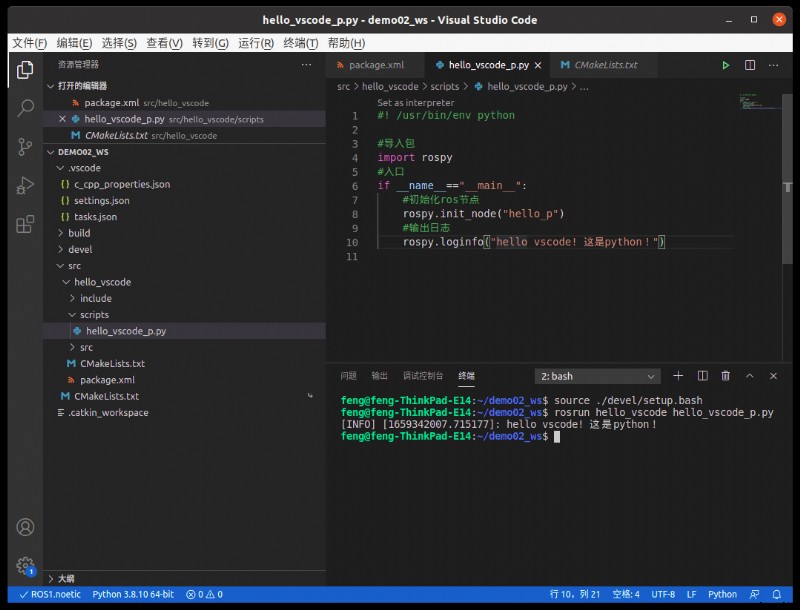Open the Search view icon
The image size is (800, 610).
25,108
